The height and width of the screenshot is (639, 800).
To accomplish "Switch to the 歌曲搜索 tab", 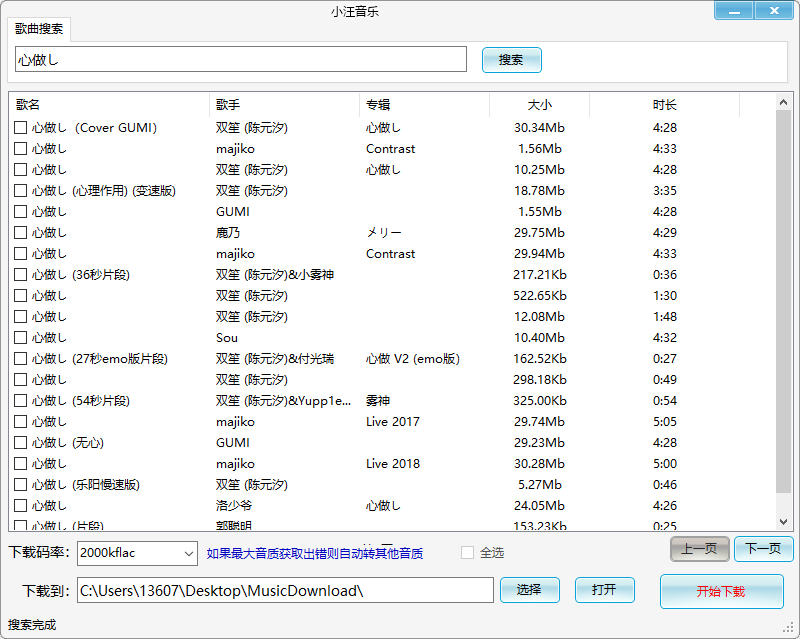I will point(39,29).
